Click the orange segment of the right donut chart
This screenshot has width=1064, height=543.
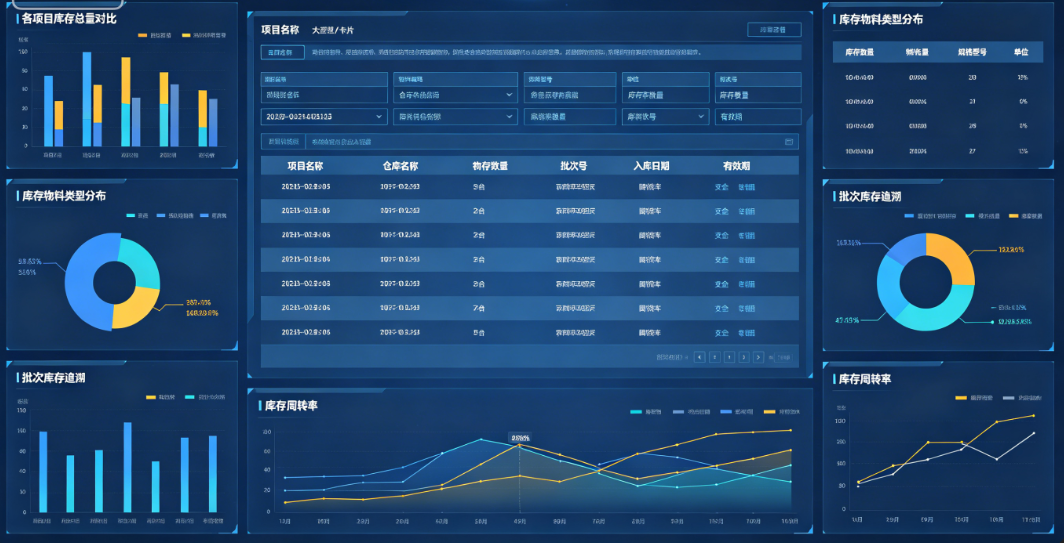click(953, 255)
